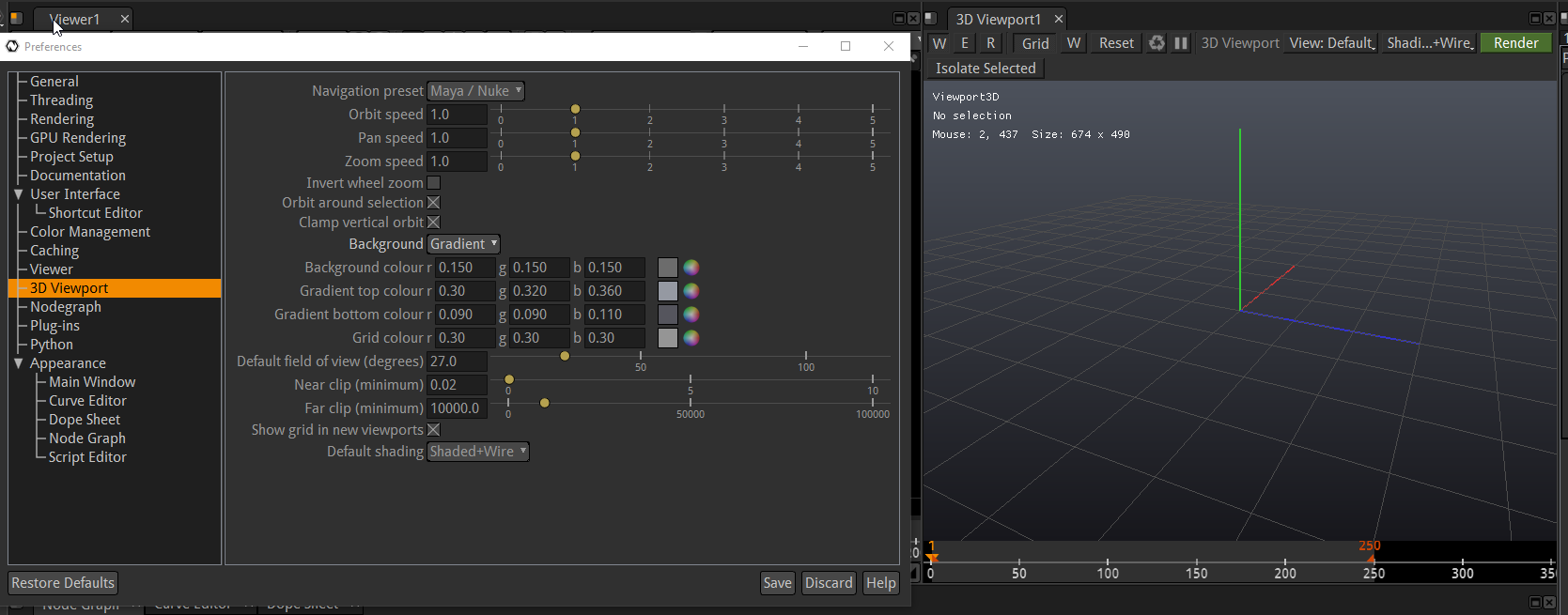The image size is (1568, 615).
Task: Uncheck Show grid in new viewports
Action: pyautogui.click(x=434, y=430)
